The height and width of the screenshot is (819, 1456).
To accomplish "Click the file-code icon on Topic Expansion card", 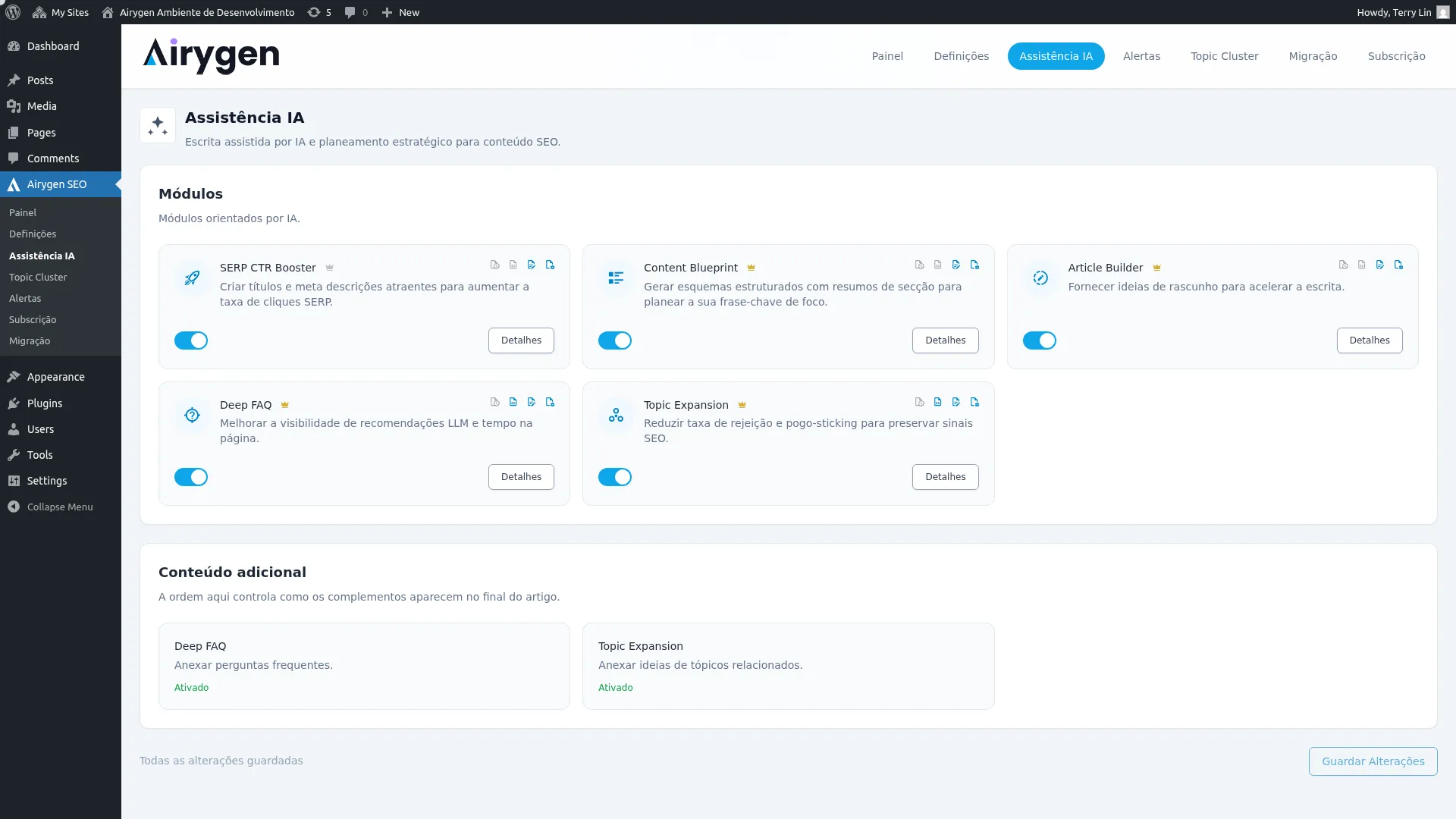I will click(937, 402).
